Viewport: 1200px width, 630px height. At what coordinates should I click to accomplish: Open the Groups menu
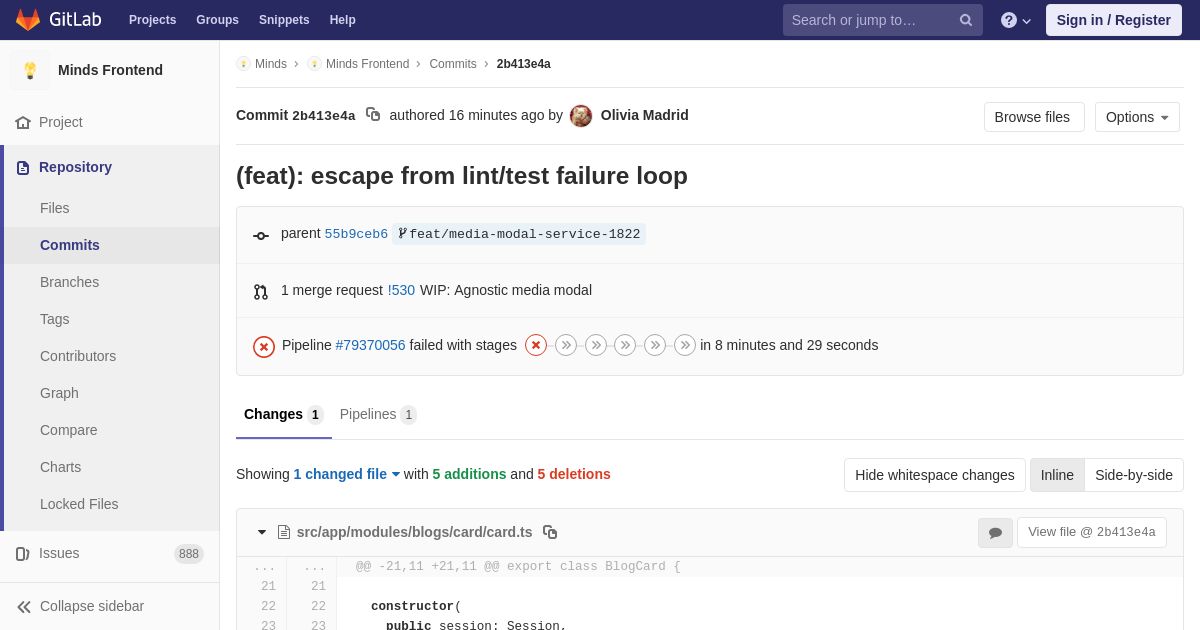tap(217, 20)
